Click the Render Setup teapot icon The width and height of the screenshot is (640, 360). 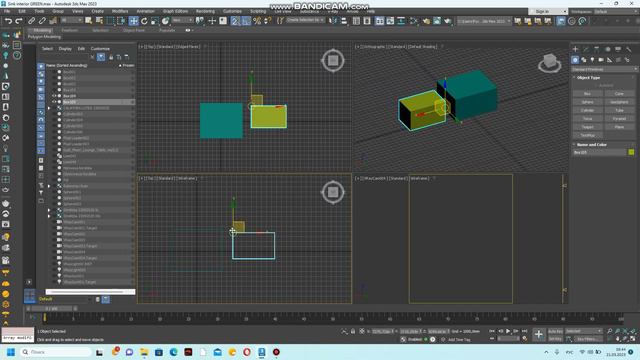[426, 21]
